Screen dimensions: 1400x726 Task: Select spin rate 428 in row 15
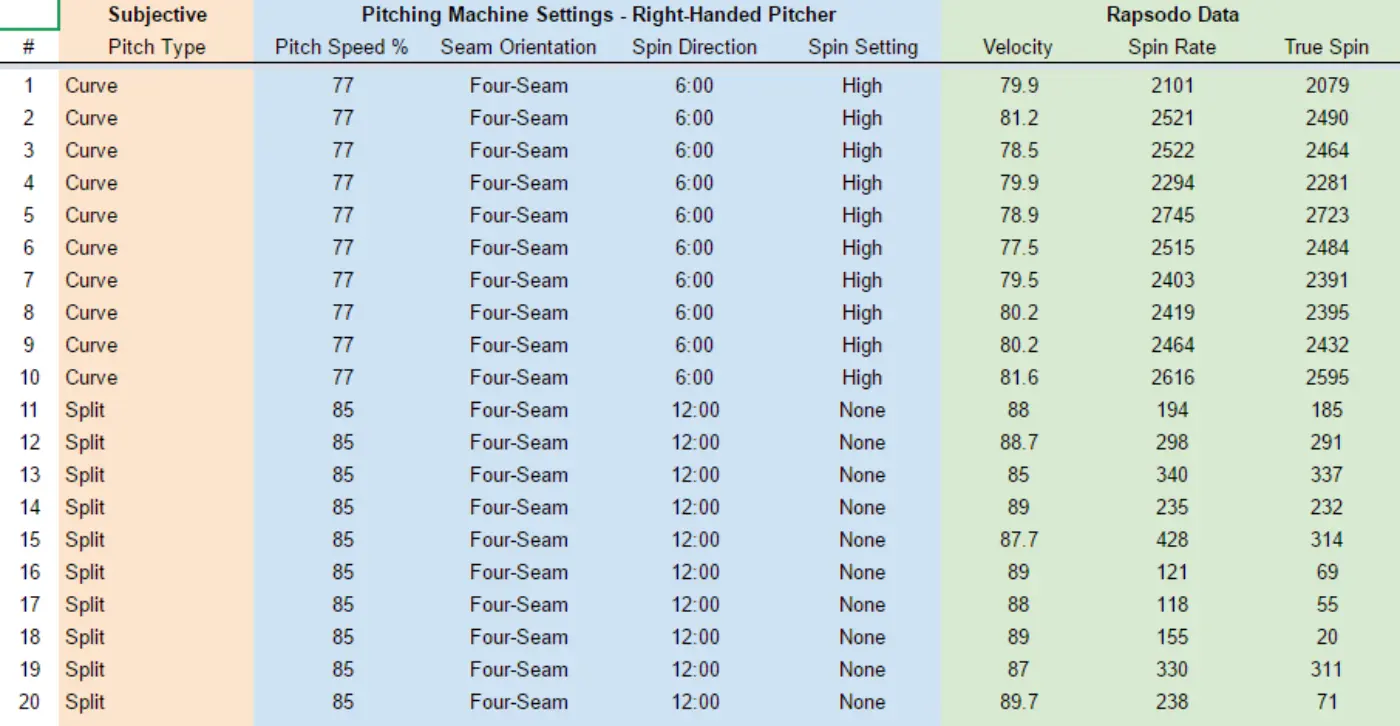tap(1172, 540)
